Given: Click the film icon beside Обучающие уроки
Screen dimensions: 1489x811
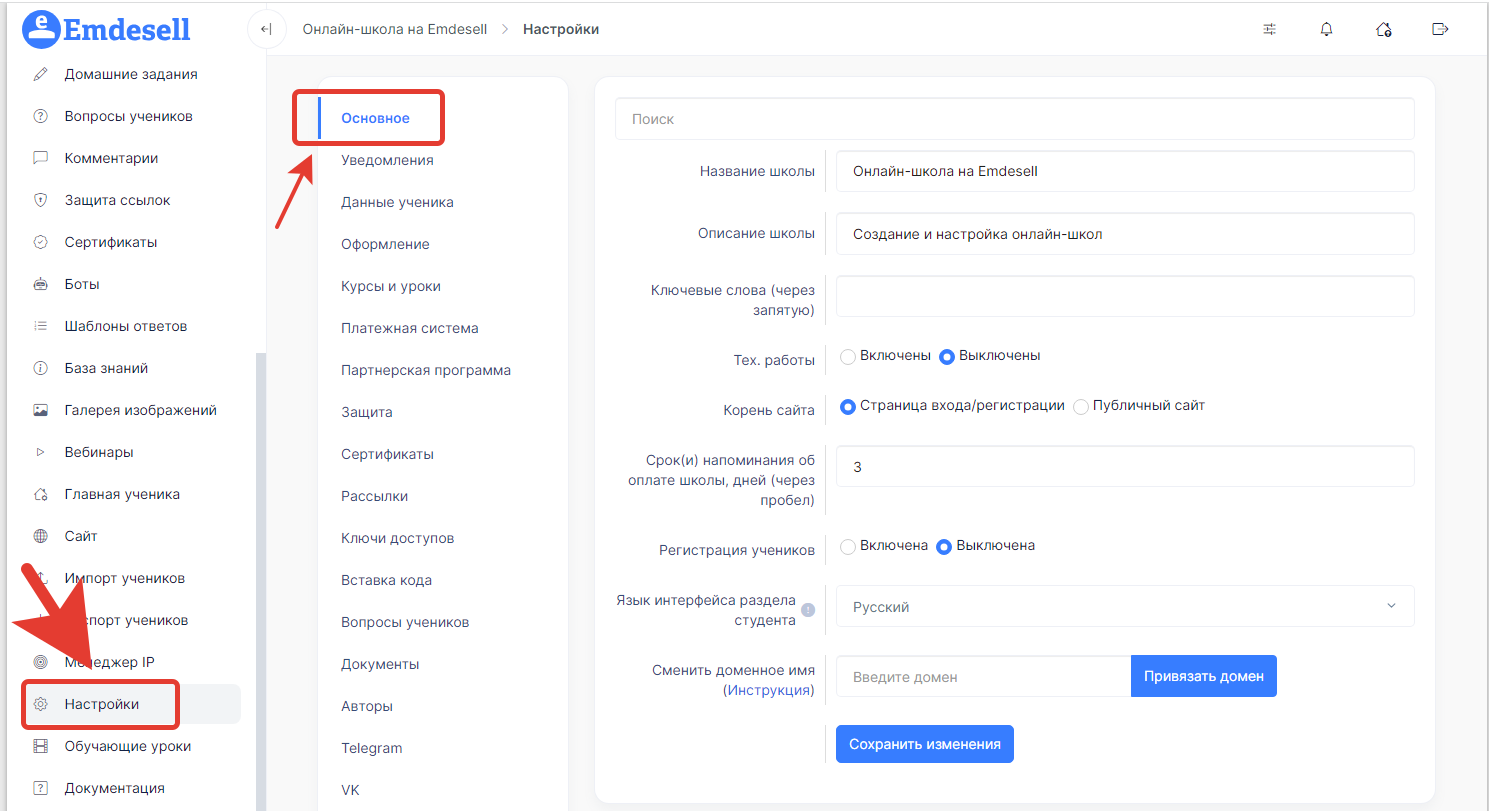Looking at the screenshot, I should [x=41, y=746].
